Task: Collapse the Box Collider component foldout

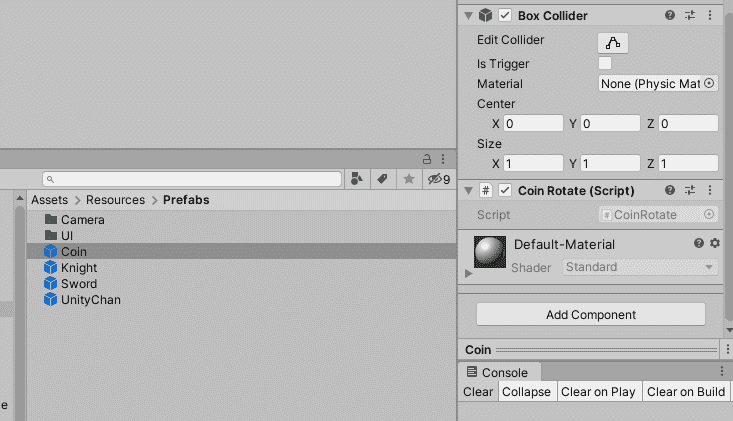Action: 468,16
